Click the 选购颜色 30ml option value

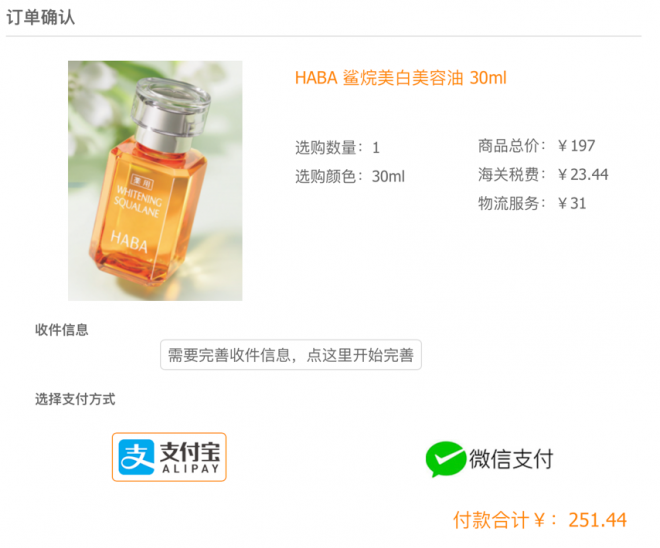[388, 176]
